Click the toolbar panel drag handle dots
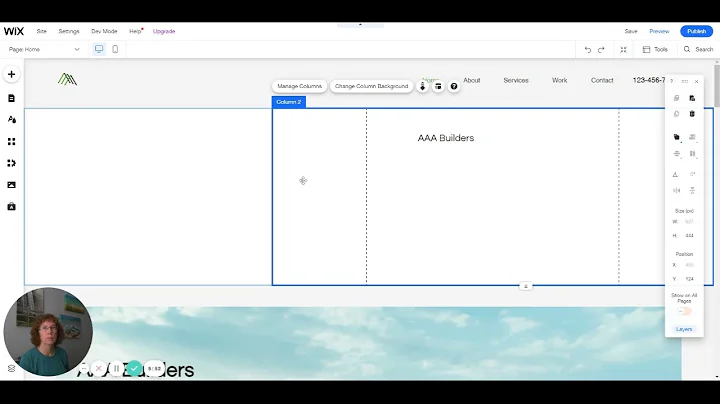Screen dimensions: 720x404 (x=685, y=81)
